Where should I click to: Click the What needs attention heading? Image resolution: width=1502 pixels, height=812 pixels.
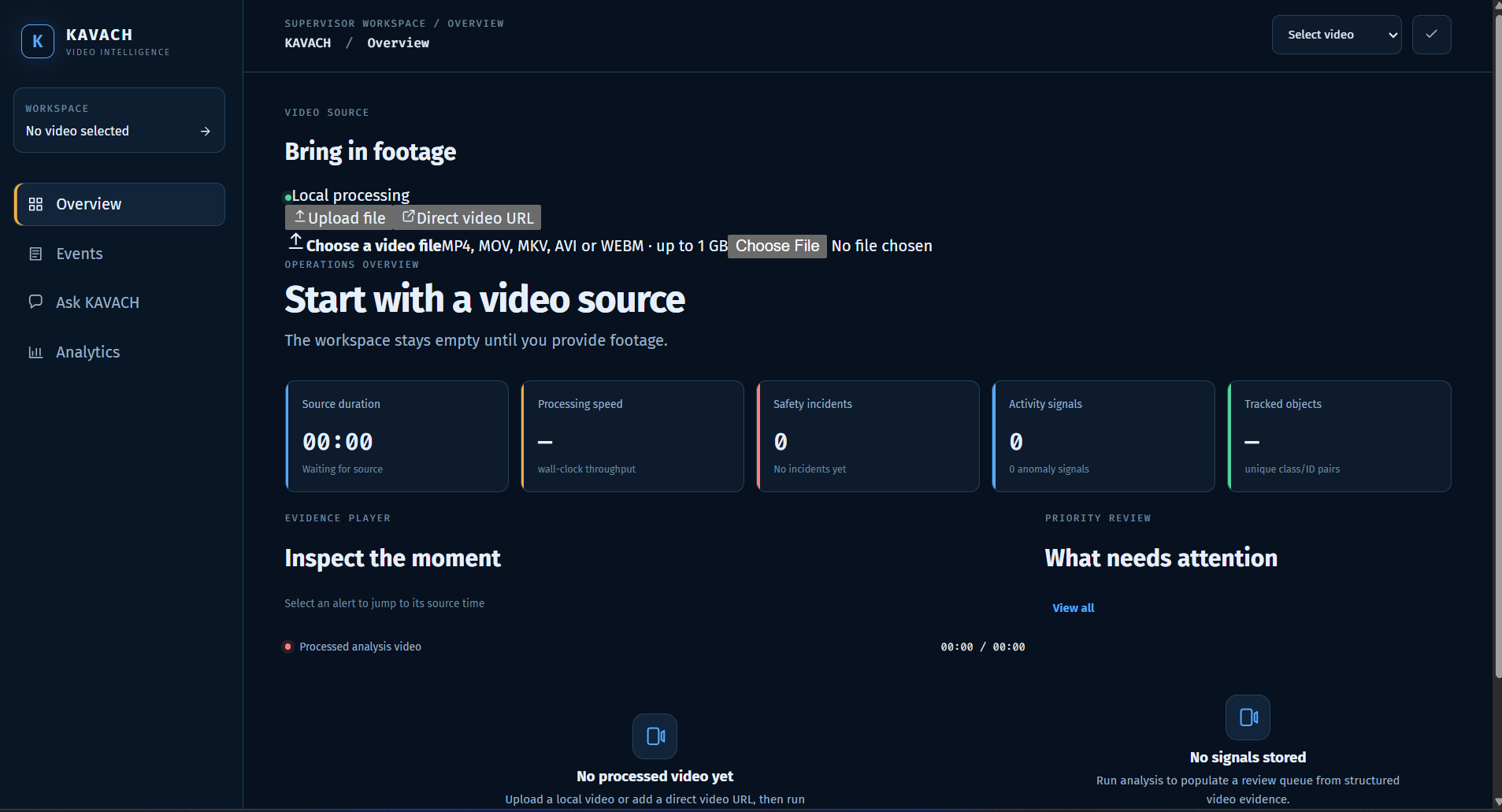(x=1161, y=558)
